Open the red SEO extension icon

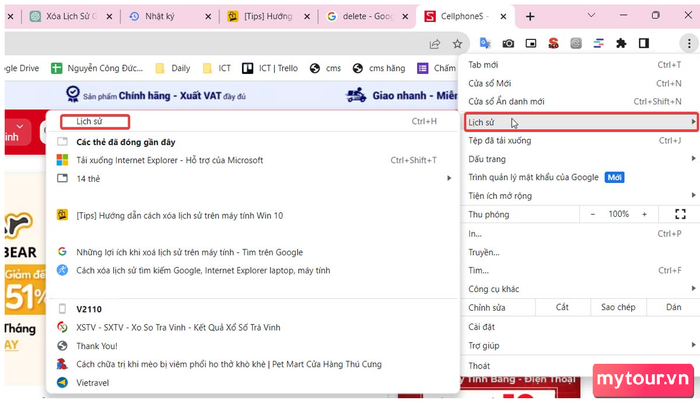pyautogui.click(x=554, y=43)
